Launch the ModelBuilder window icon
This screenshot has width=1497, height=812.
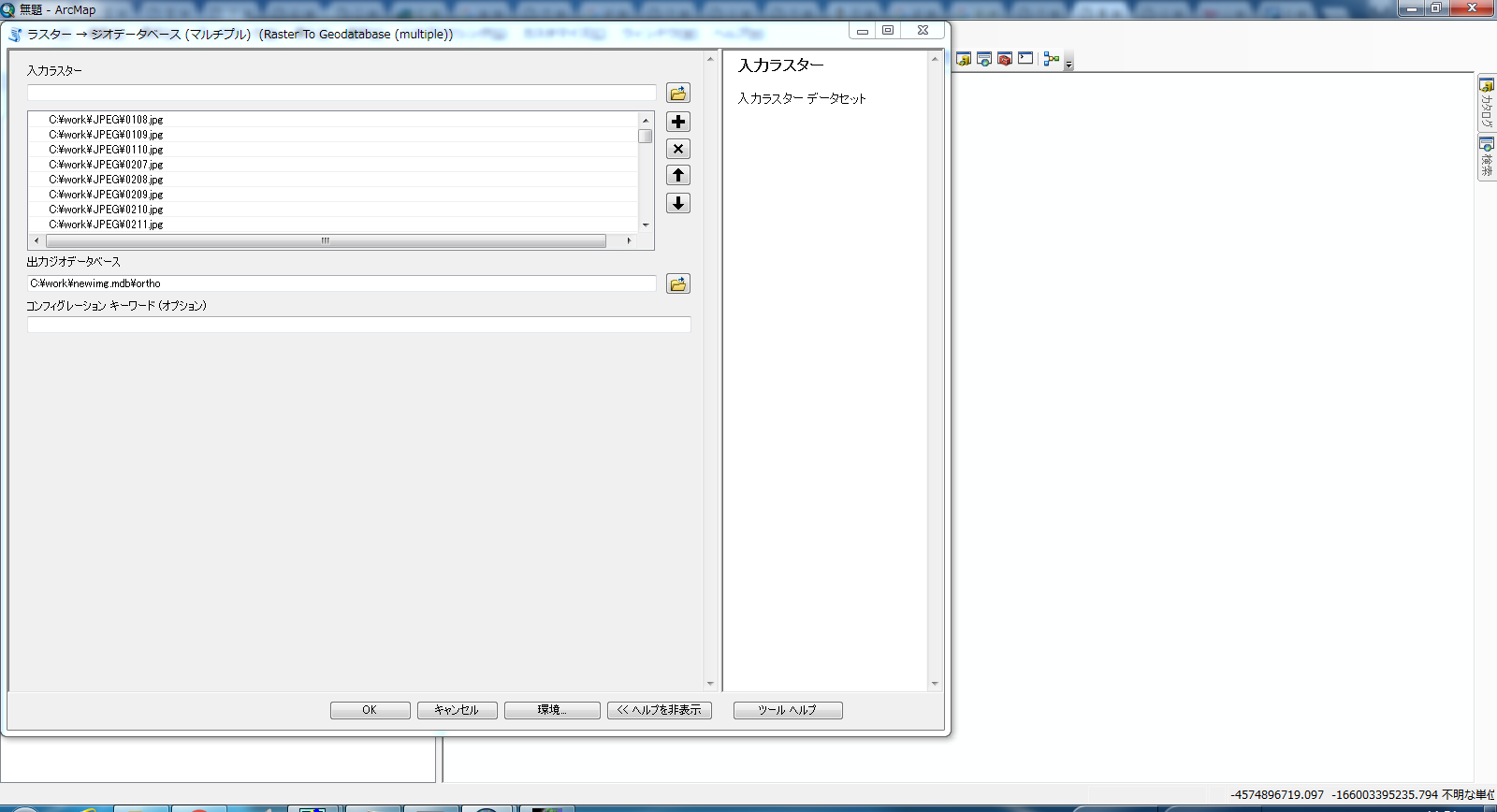pyautogui.click(x=1052, y=59)
